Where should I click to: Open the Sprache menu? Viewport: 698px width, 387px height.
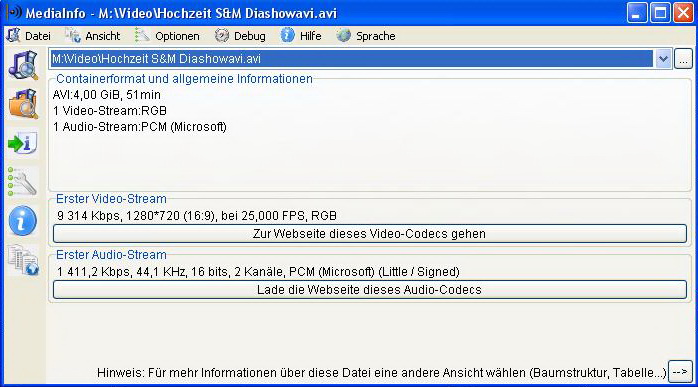coord(365,36)
